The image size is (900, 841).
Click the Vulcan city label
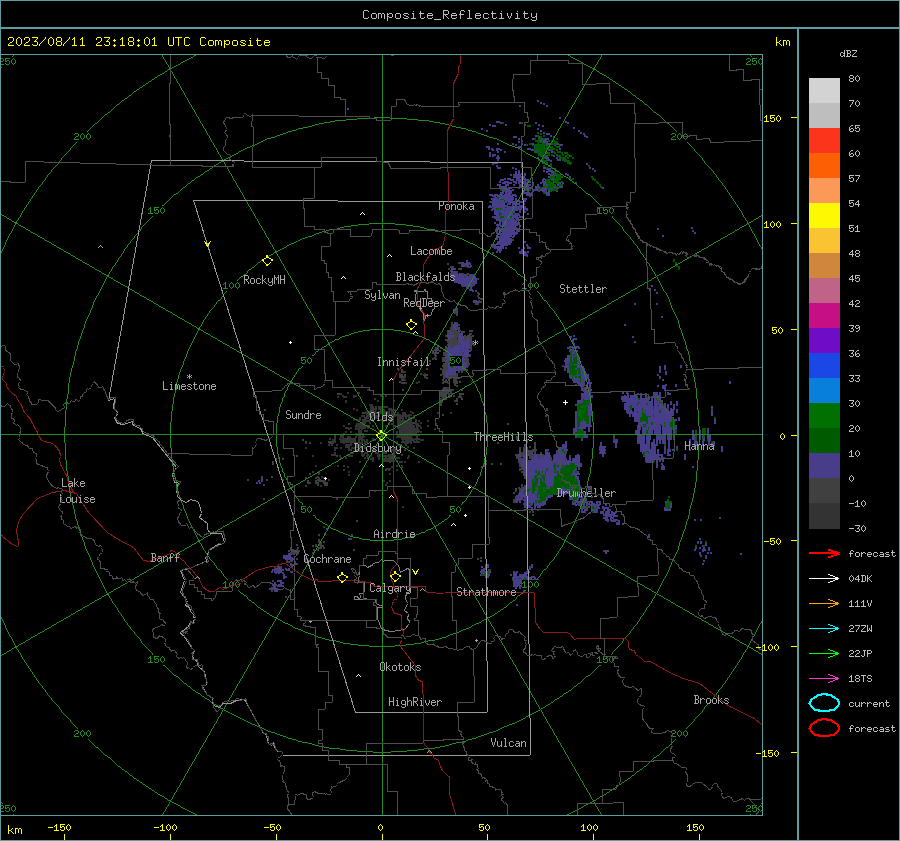click(508, 743)
